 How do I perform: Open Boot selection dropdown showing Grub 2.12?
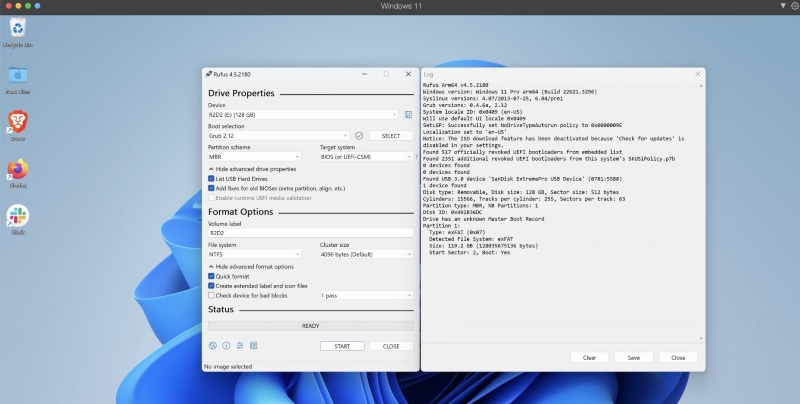[x=279, y=136]
